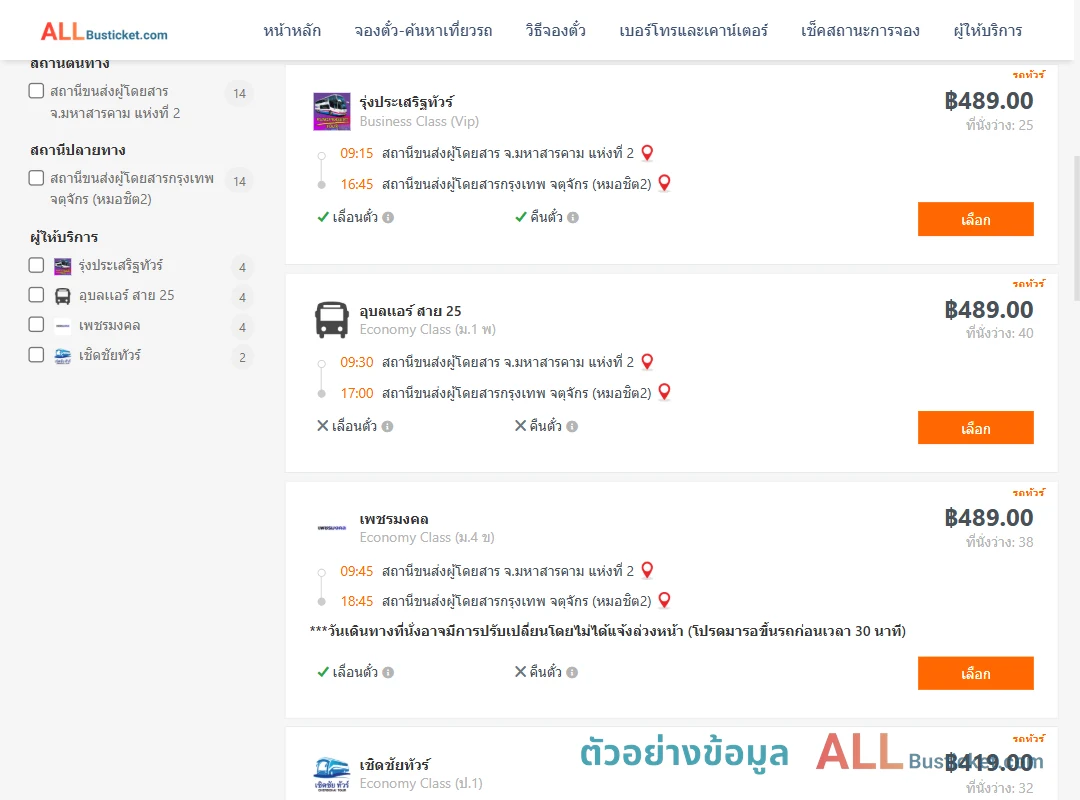1080x800 pixels.
Task: Click the ผู้ให้บริการ sidebar heading
Action: pyautogui.click(x=64, y=237)
